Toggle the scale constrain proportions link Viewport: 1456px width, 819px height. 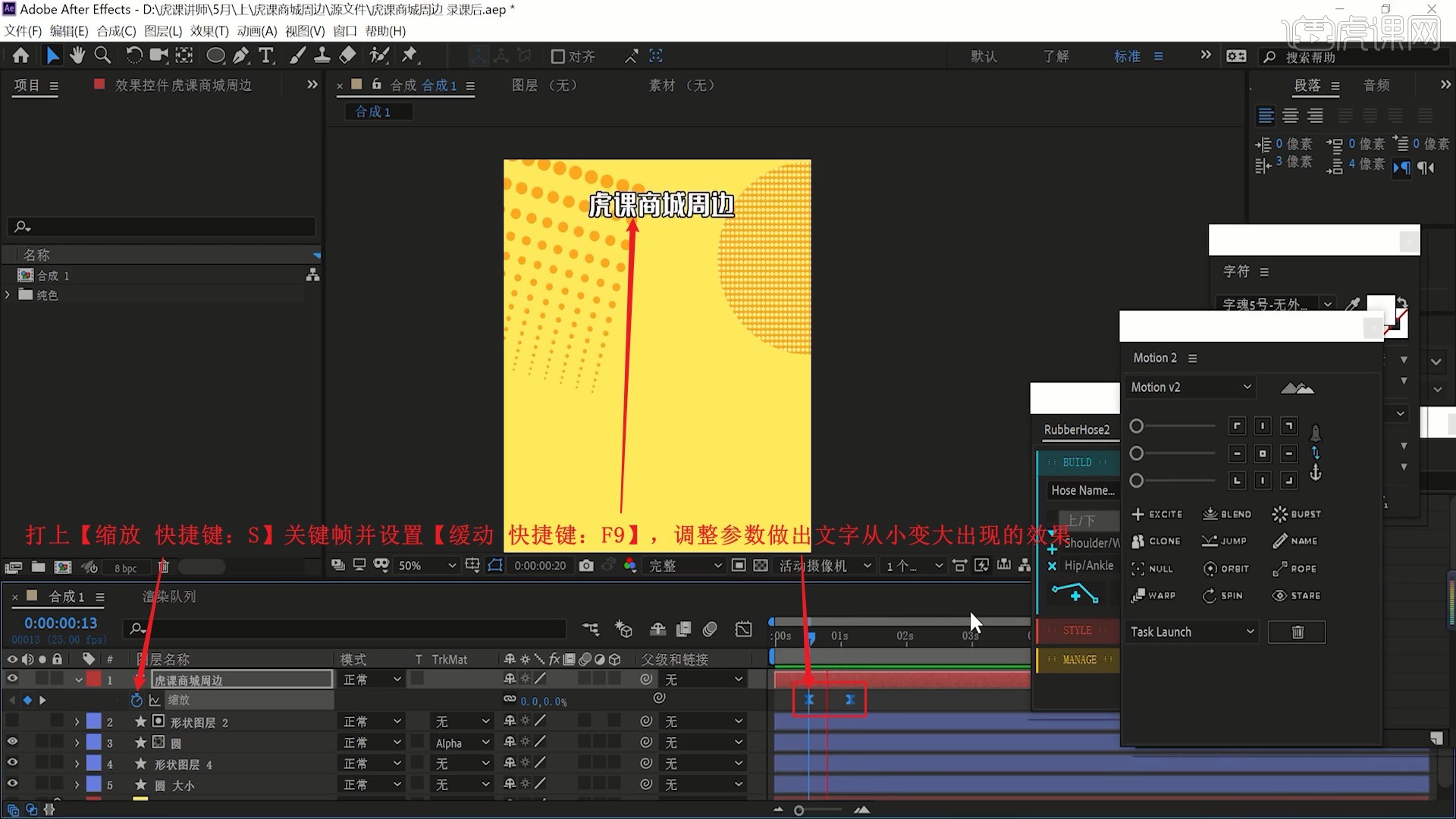click(510, 700)
